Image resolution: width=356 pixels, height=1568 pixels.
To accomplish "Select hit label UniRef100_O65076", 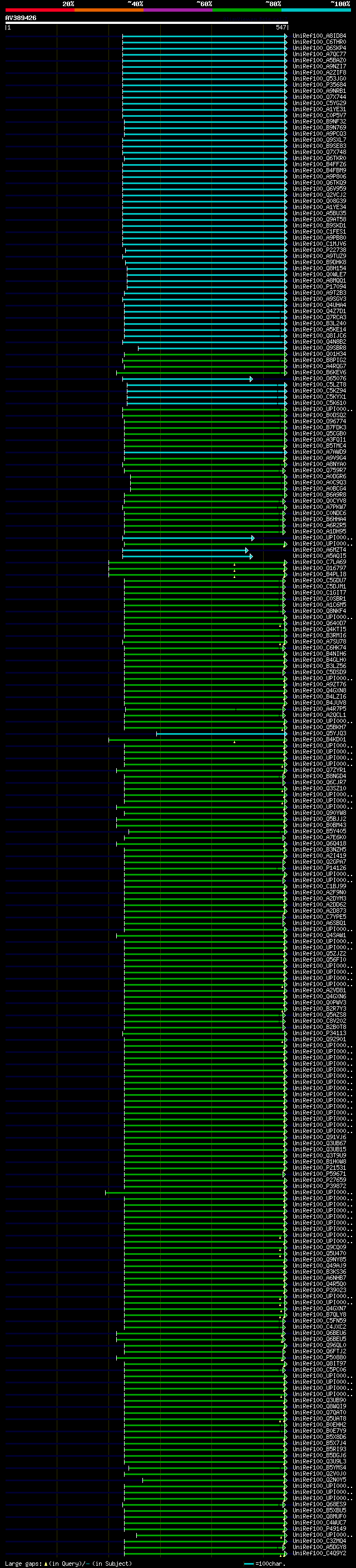I will 319,379.
